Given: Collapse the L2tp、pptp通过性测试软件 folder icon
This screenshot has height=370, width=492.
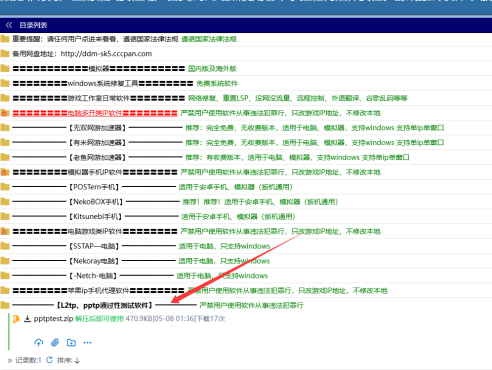Looking at the screenshot, I should (x=5, y=305).
